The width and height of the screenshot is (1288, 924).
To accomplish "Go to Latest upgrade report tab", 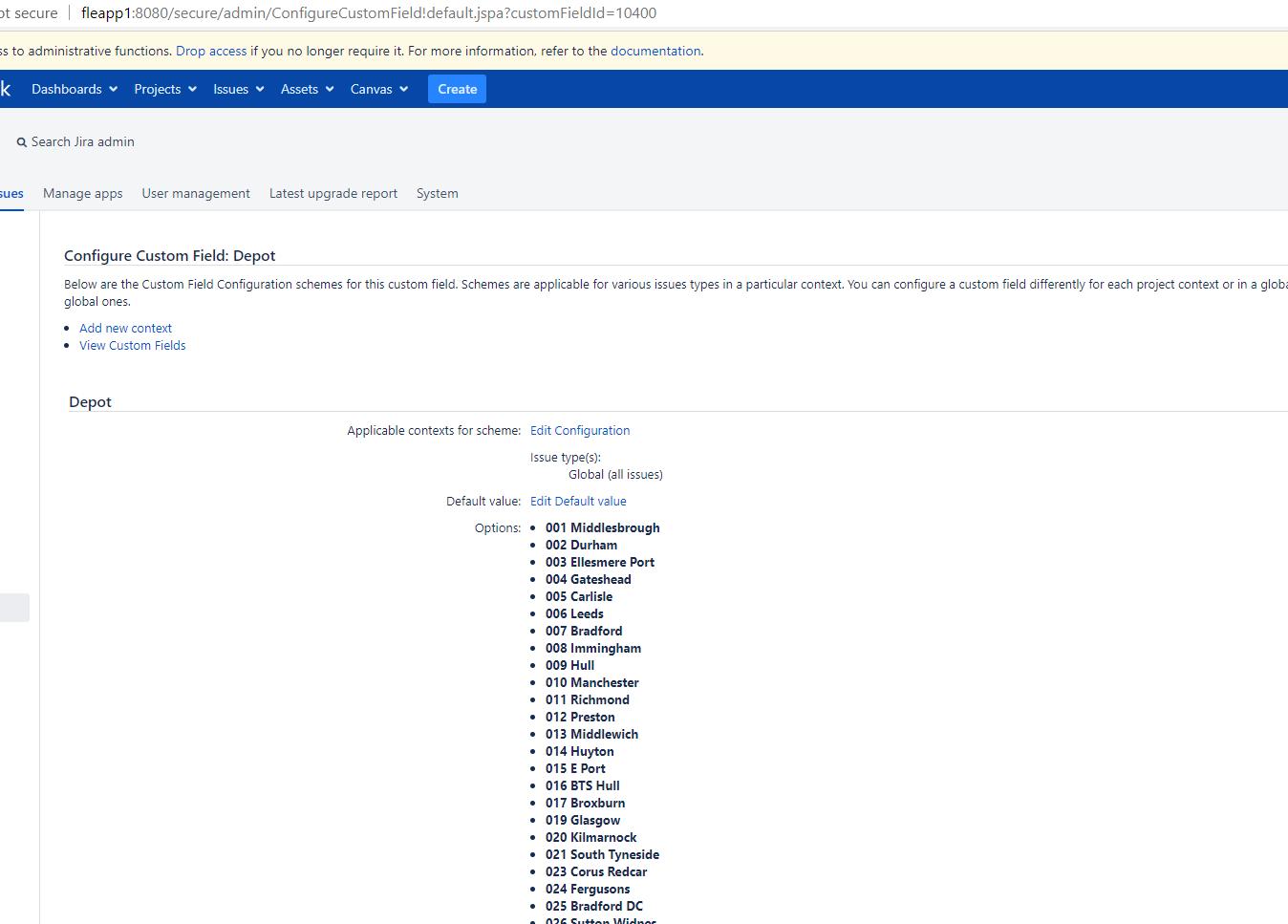I will point(333,193).
